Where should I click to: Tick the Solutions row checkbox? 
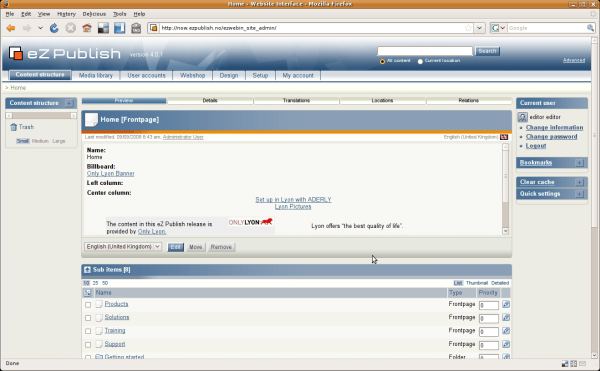(x=88, y=318)
